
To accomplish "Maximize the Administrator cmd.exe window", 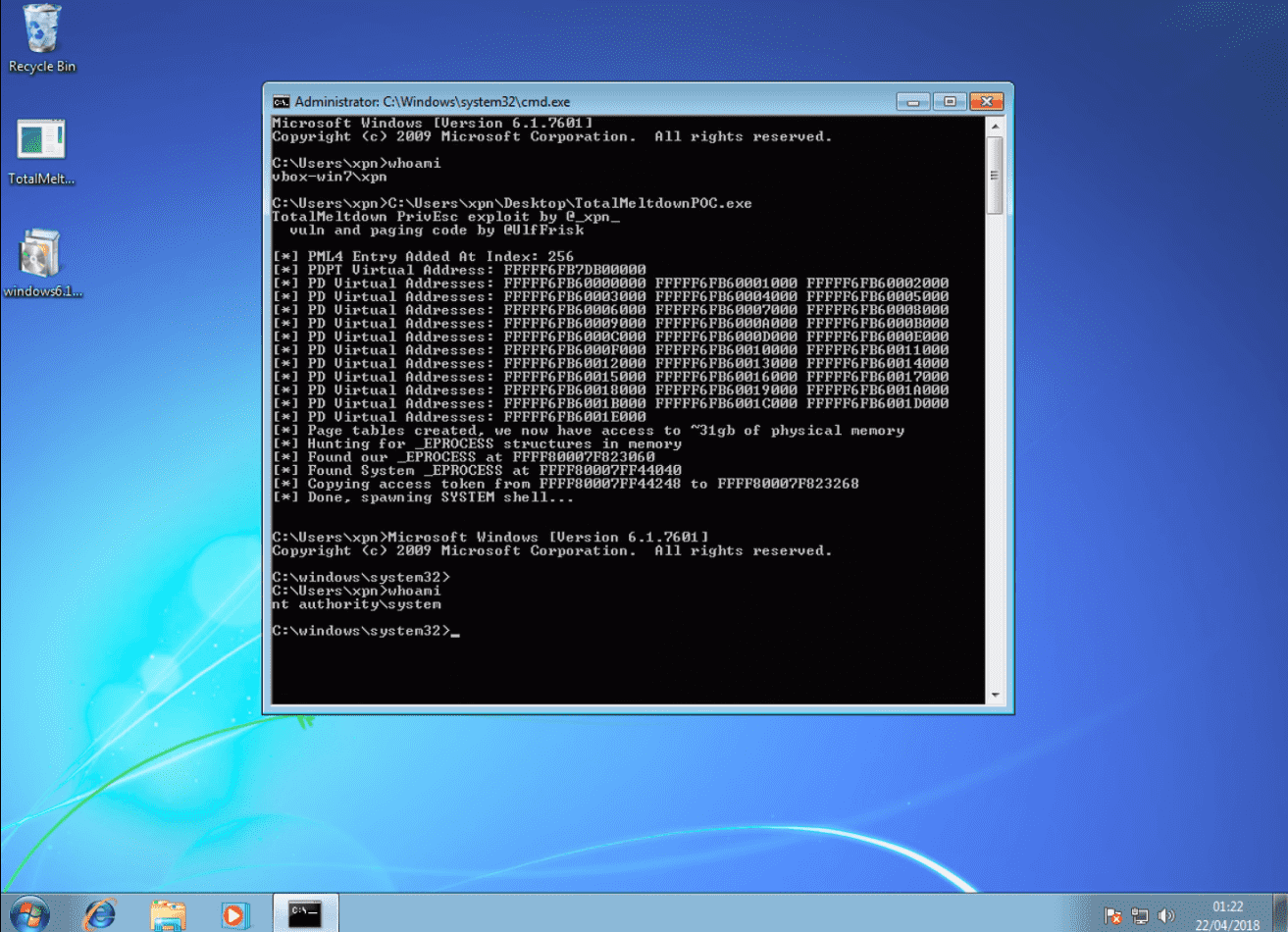I will pyautogui.click(x=950, y=101).
